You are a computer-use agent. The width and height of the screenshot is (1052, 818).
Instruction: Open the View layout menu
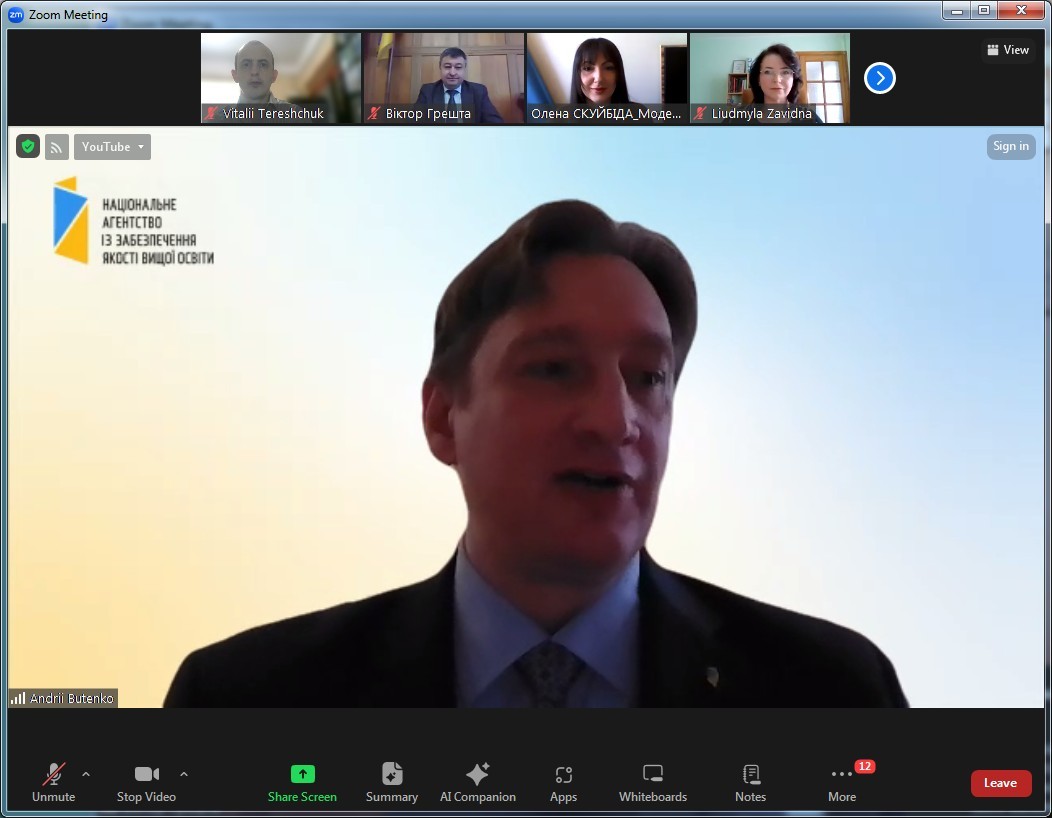[1008, 50]
